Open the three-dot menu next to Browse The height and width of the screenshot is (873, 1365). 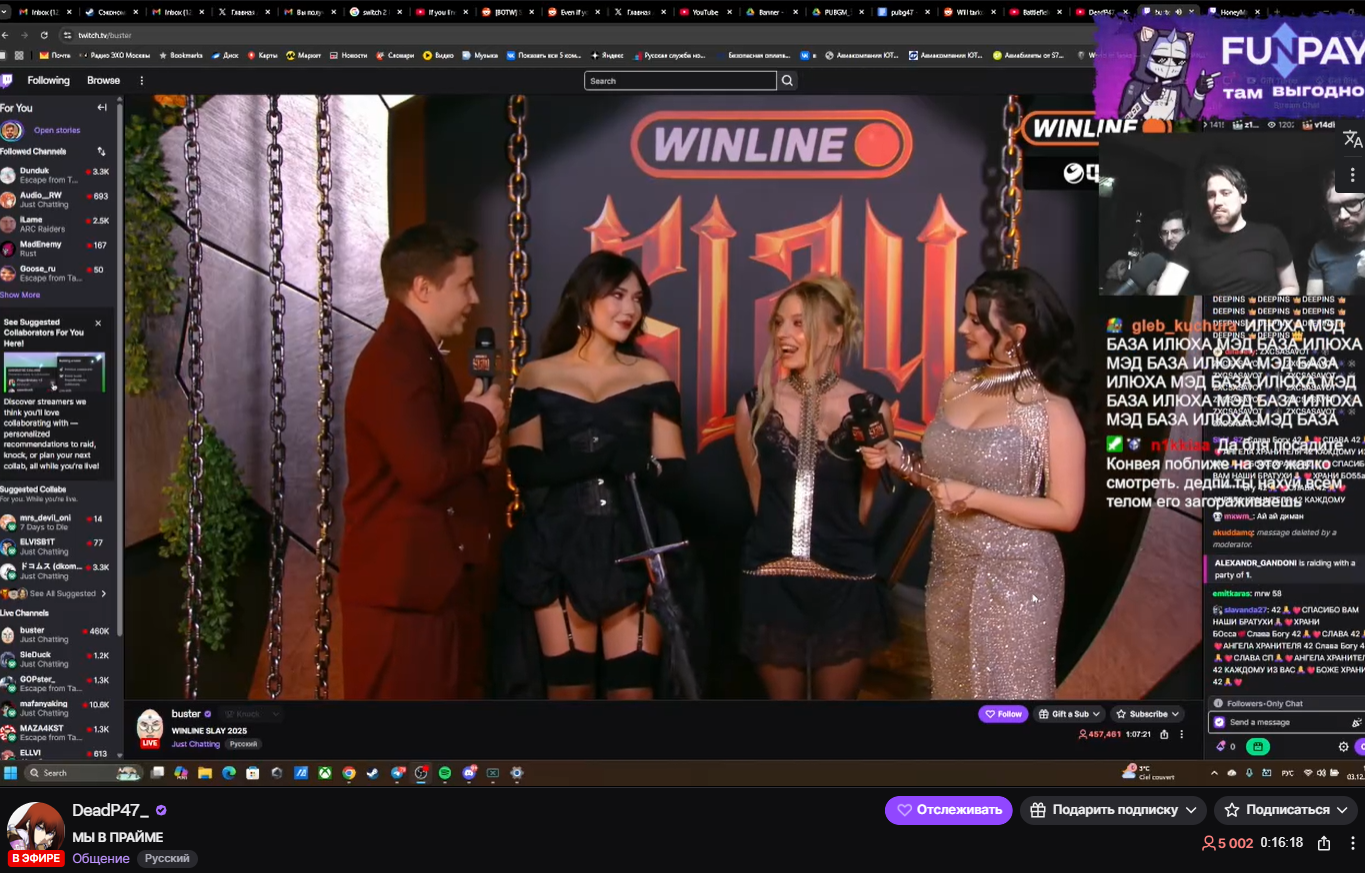(141, 81)
